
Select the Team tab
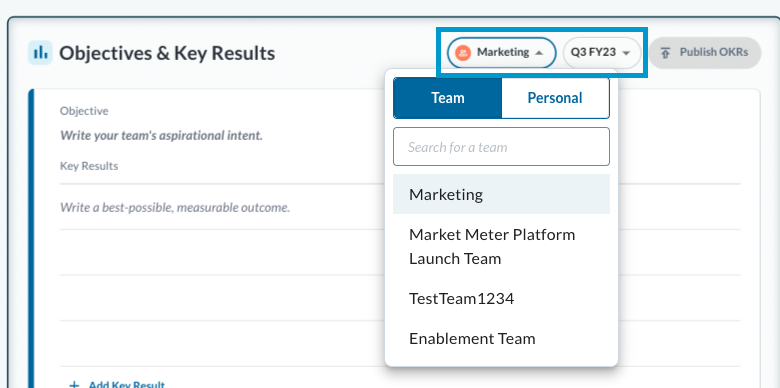coord(448,98)
